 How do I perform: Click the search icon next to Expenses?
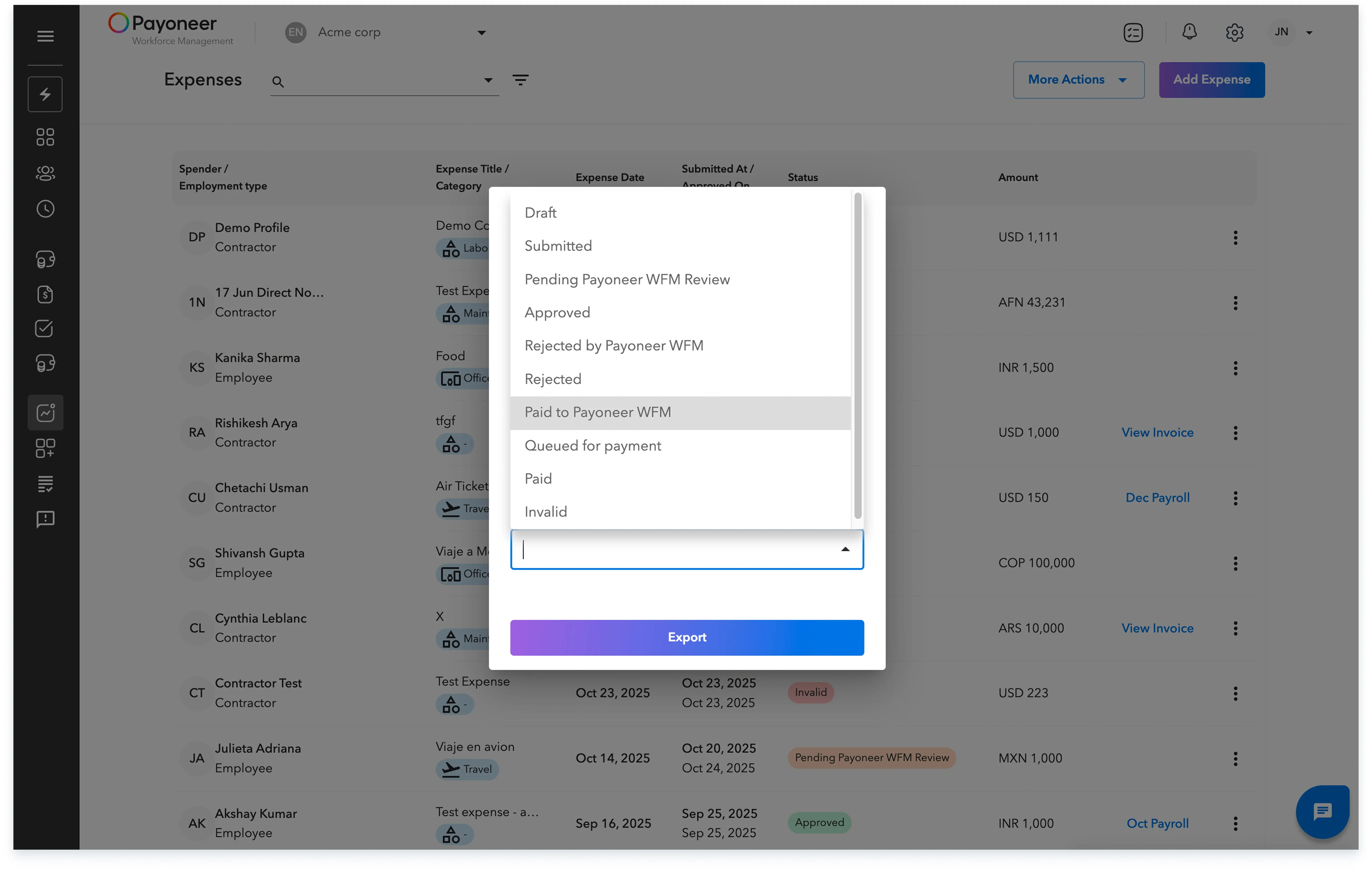click(278, 82)
